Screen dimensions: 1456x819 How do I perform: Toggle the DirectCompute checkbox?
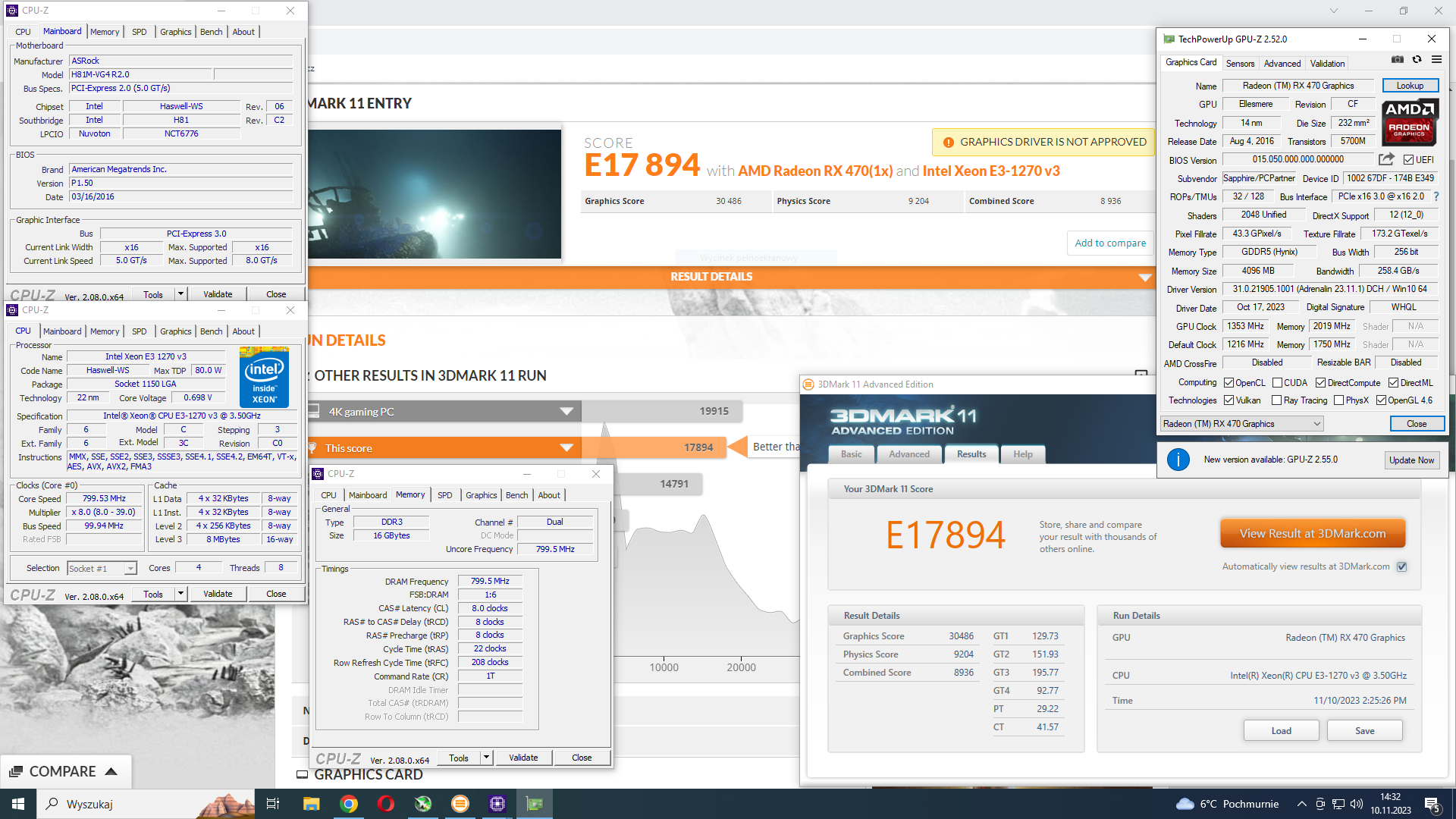coord(1320,383)
